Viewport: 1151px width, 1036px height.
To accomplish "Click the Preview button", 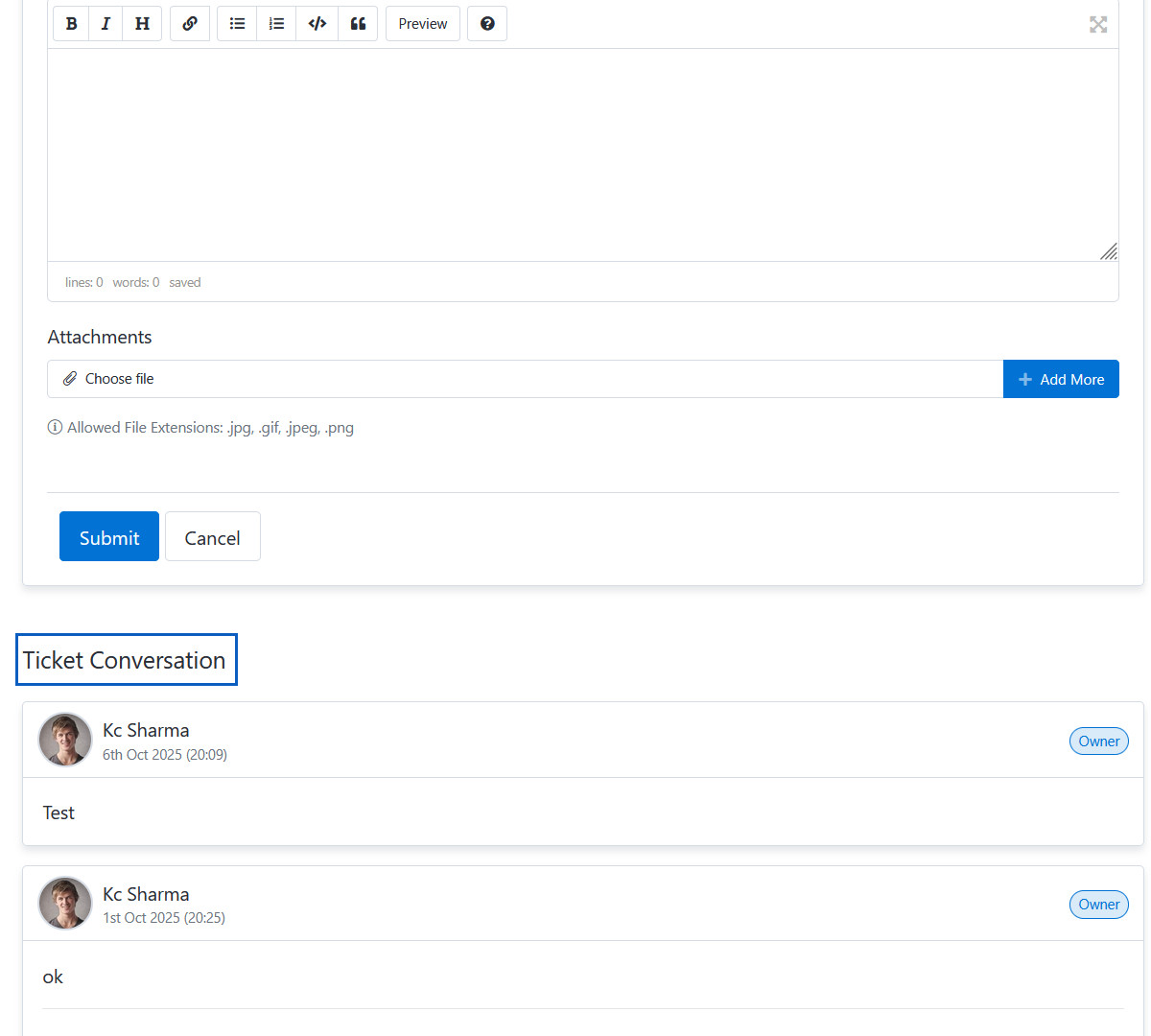I will click(x=423, y=24).
